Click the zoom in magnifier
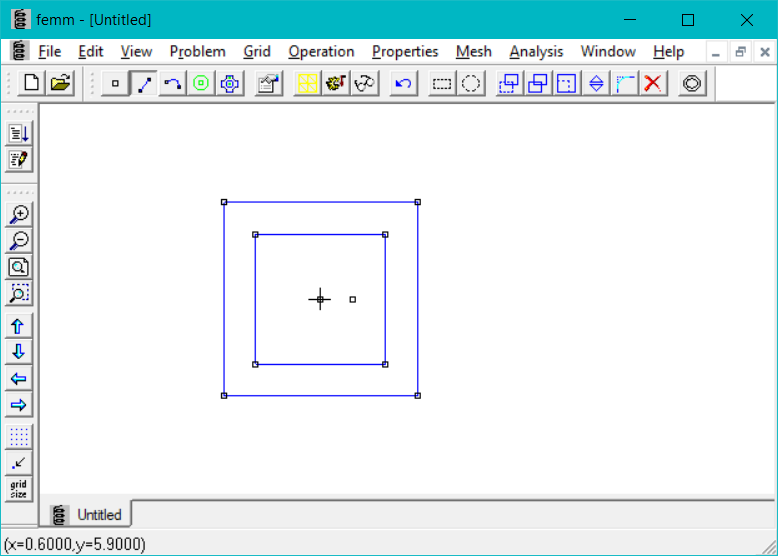The image size is (778, 556). (19, 214)
